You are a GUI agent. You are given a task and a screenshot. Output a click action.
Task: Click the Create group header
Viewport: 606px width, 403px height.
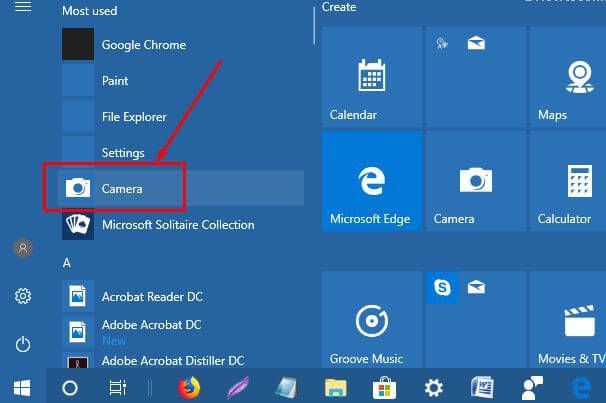[339, 7]
